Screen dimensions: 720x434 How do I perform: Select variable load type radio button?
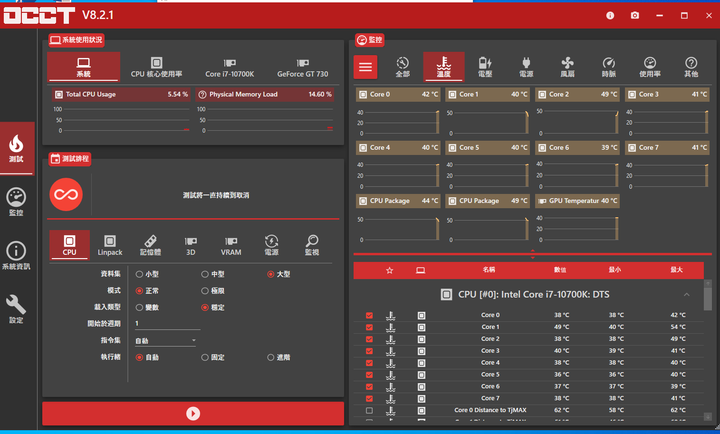(139, 307)
